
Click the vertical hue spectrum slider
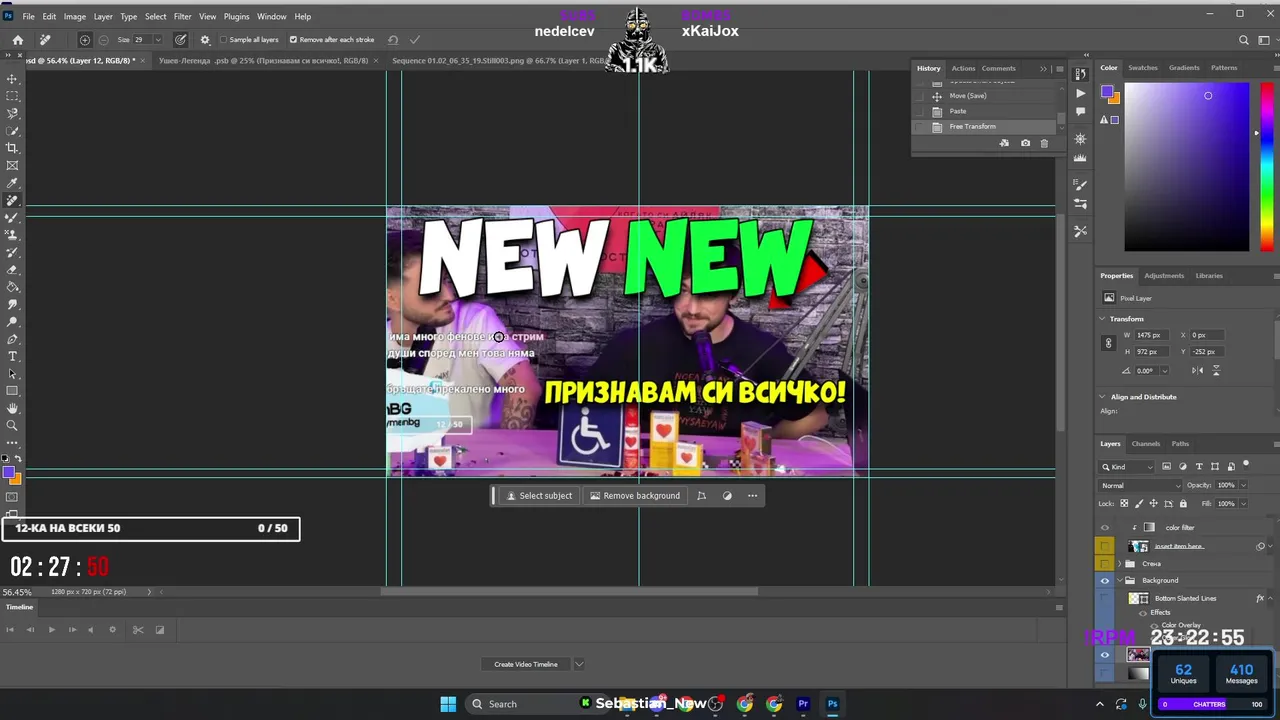tap(1267, 167)
